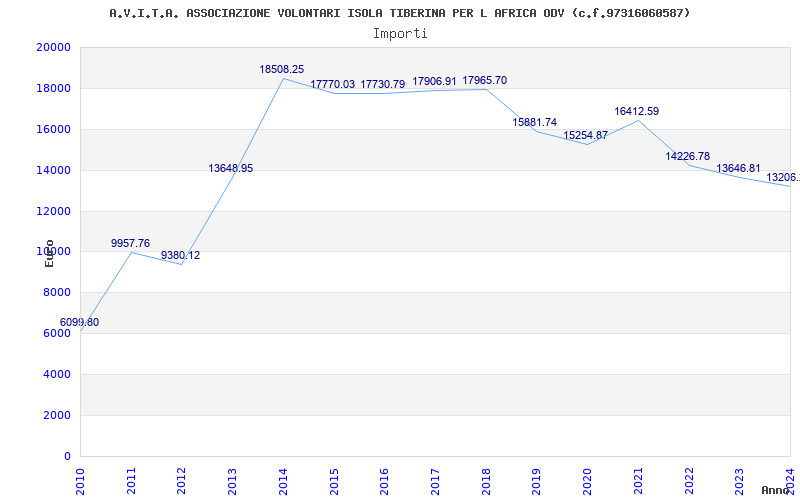Click the x-axis year 2016

(384, 481)
